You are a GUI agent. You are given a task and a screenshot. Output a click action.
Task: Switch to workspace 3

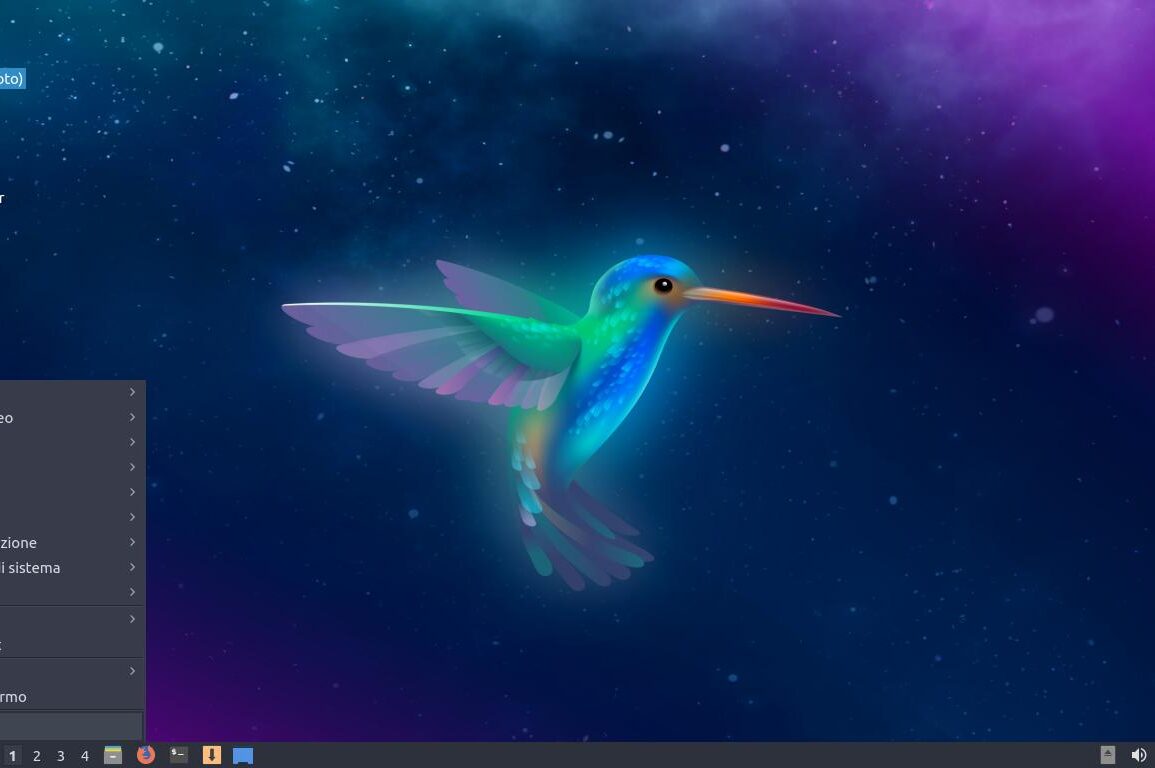(61, 756)
